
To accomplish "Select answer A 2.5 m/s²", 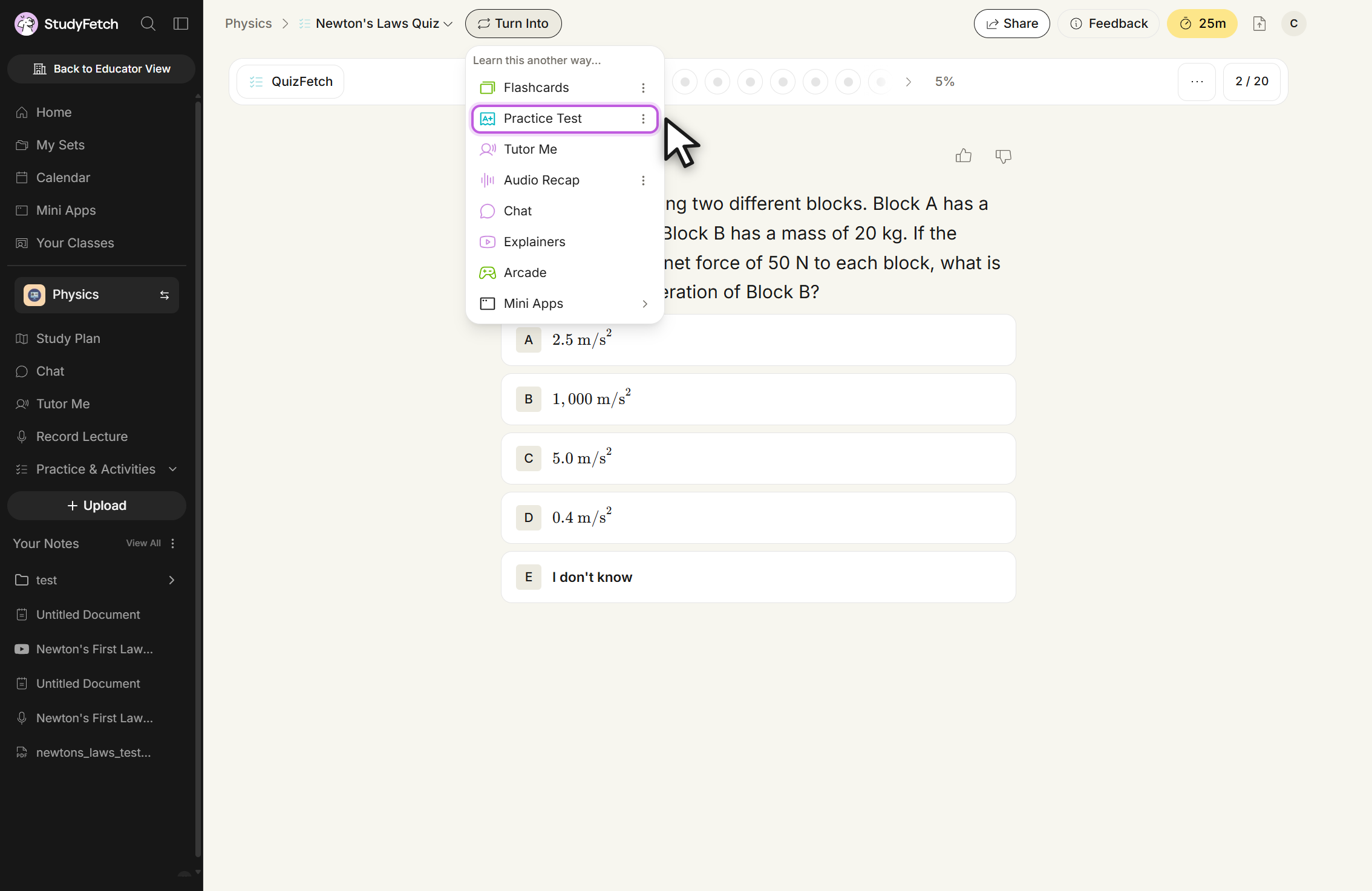I will [x=758, y=340].
